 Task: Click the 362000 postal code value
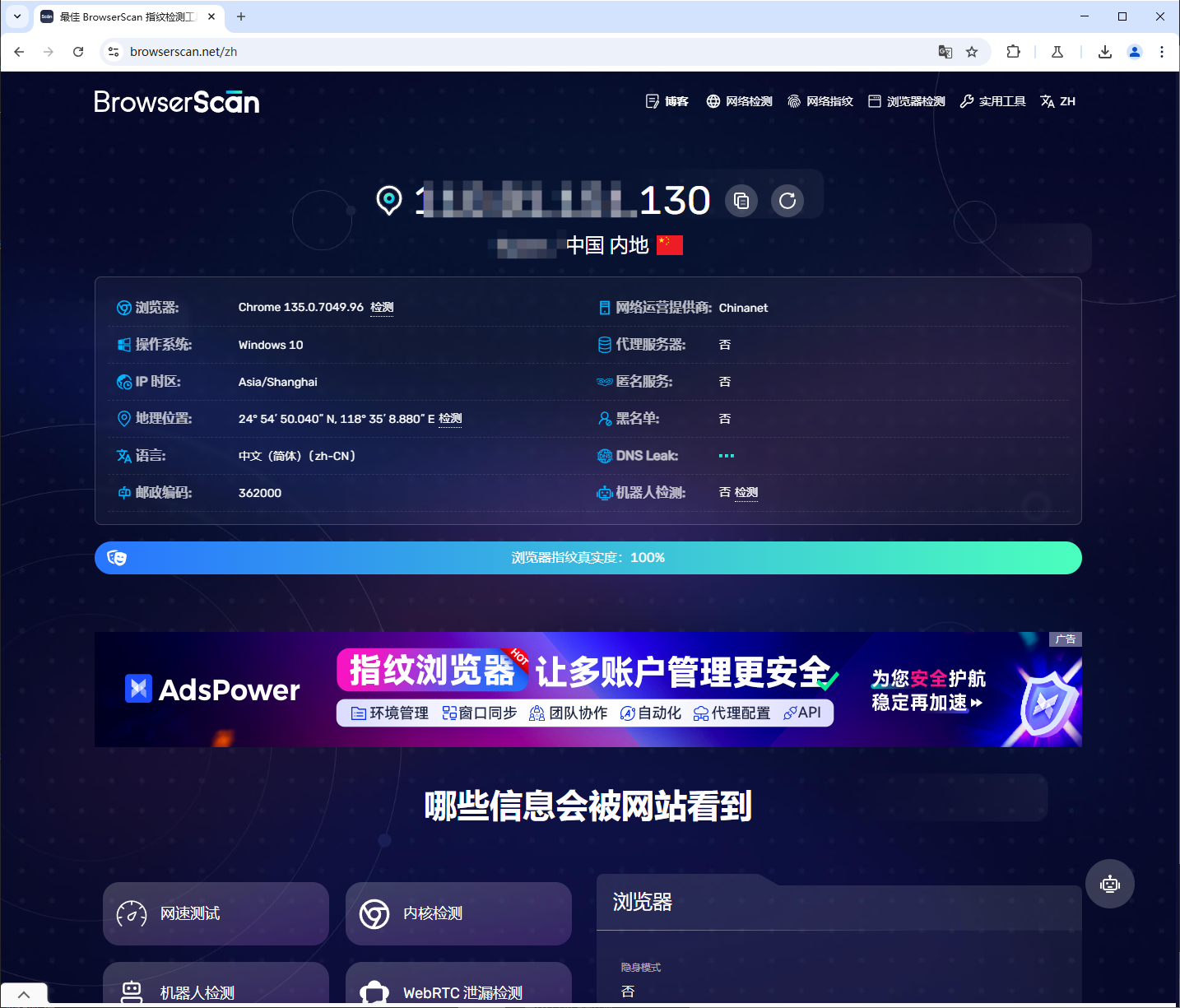[260, 493]
